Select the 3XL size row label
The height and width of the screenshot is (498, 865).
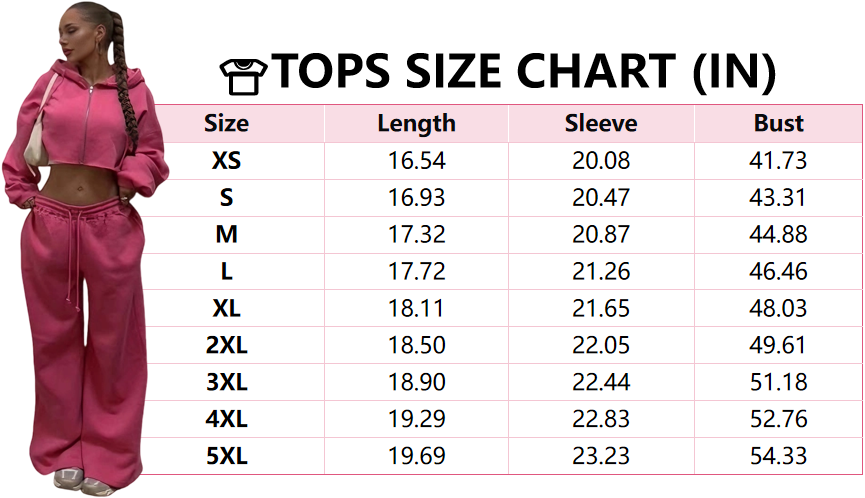click(x=226, y=383)
